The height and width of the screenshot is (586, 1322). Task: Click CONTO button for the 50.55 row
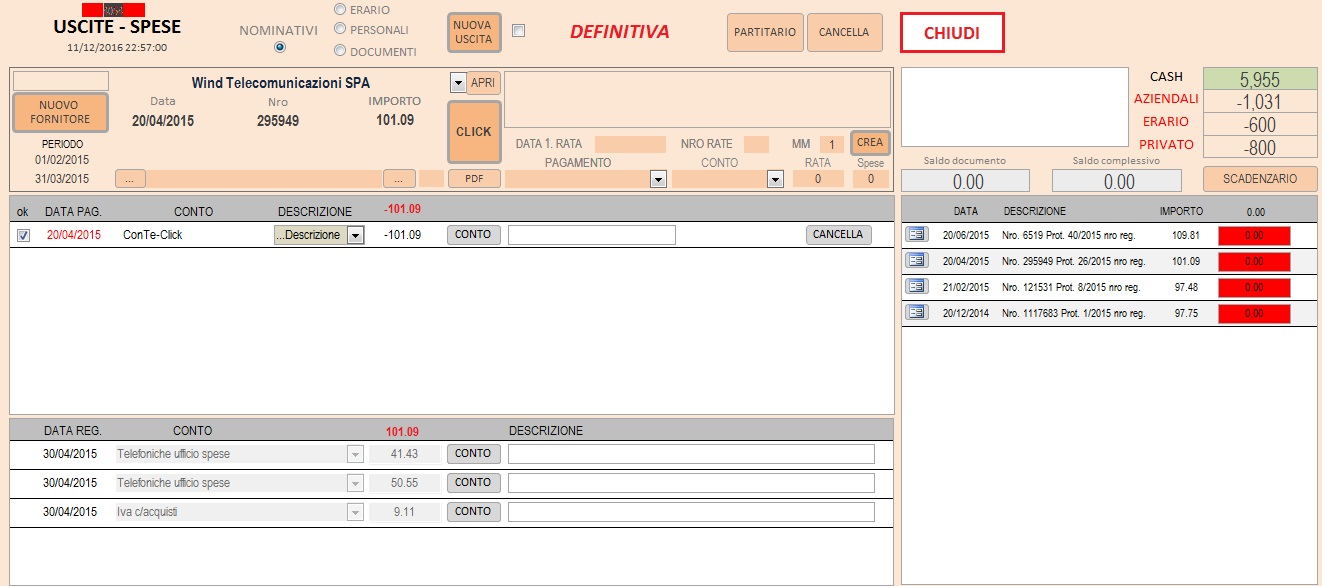click(x=473, y=483)
